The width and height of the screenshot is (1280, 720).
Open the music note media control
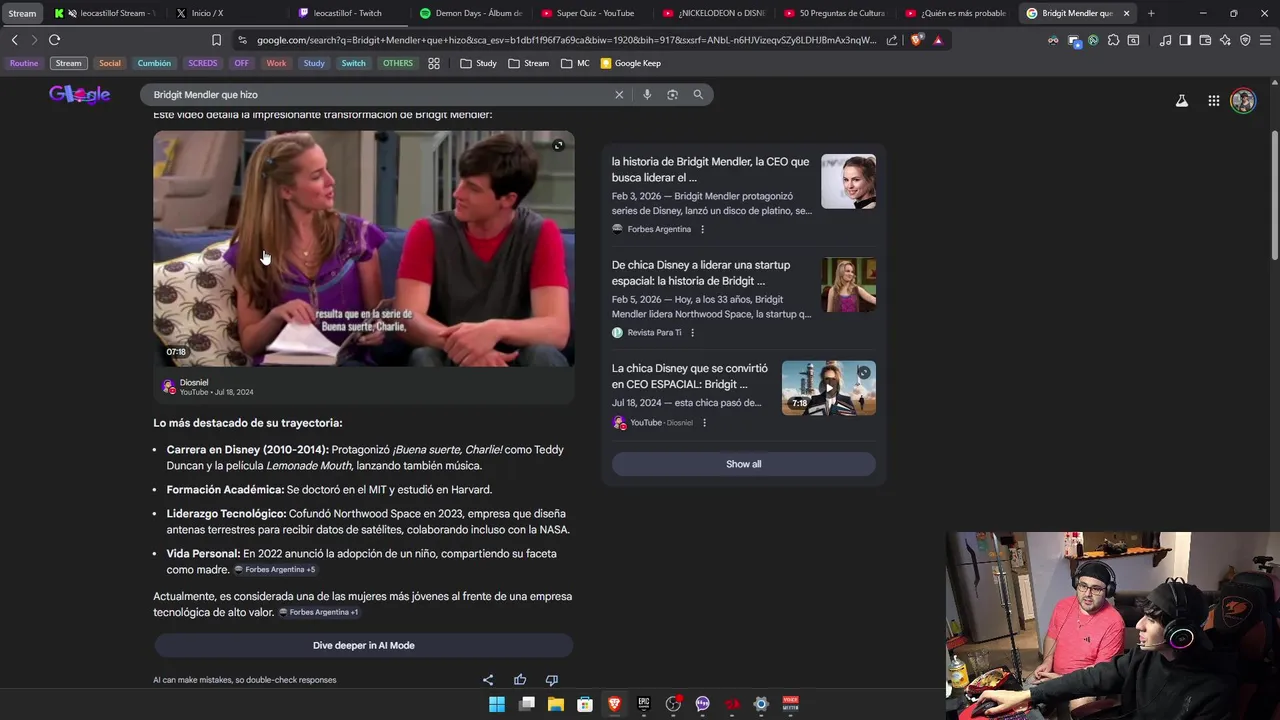pos(1165,40)
